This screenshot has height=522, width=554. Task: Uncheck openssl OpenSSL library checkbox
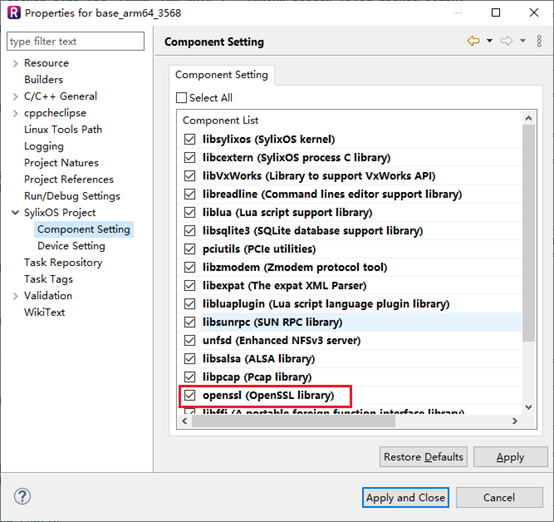pyautogui.click(x=190, y=395)
